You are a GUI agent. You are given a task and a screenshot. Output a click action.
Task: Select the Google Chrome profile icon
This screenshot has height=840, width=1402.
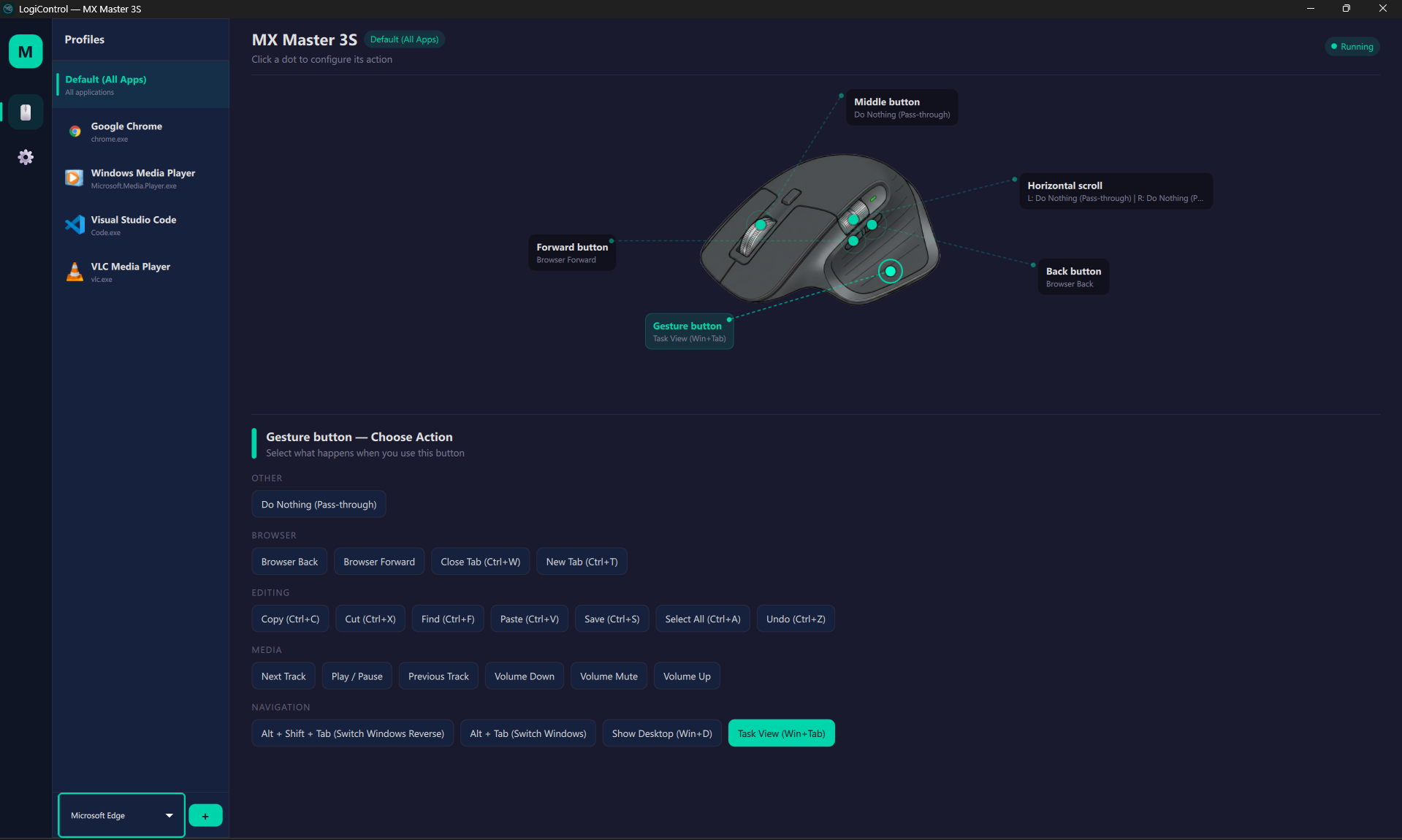pos(75,131)
